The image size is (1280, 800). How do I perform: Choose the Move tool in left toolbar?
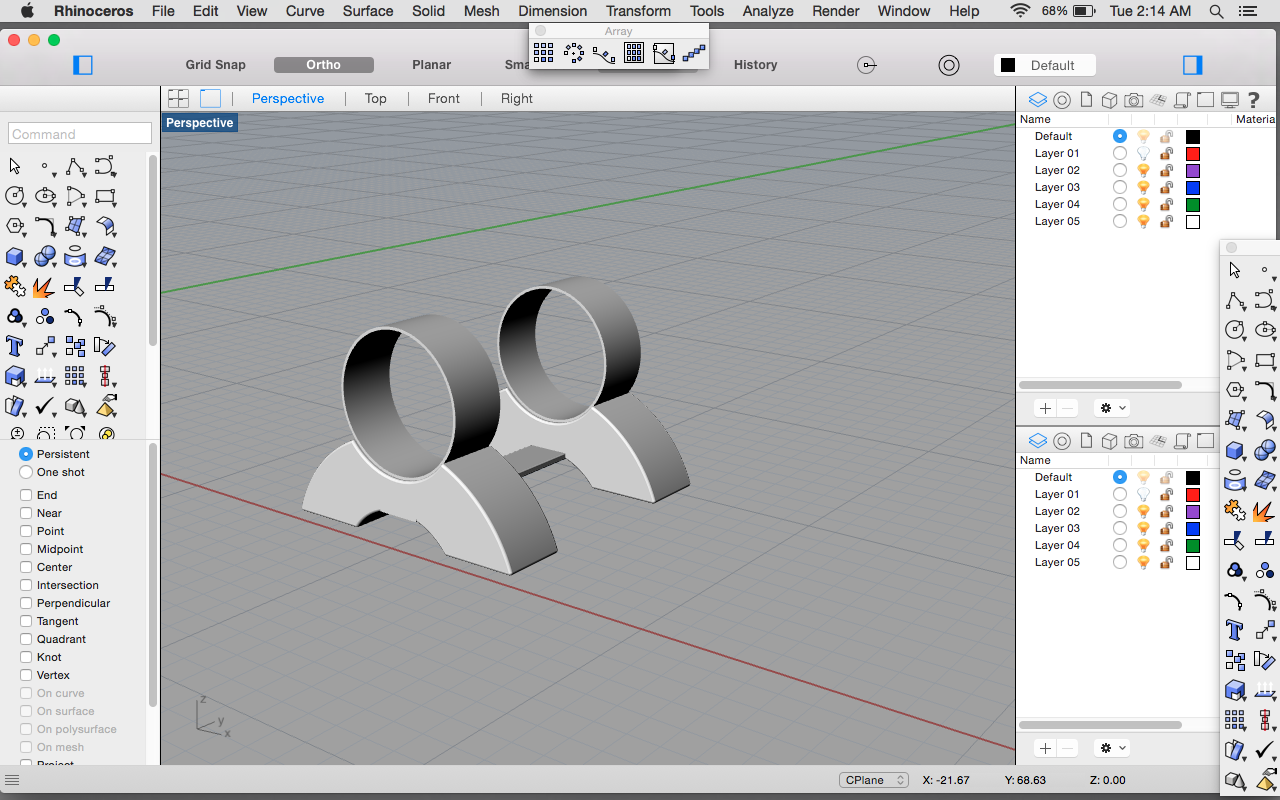[45, 346]
